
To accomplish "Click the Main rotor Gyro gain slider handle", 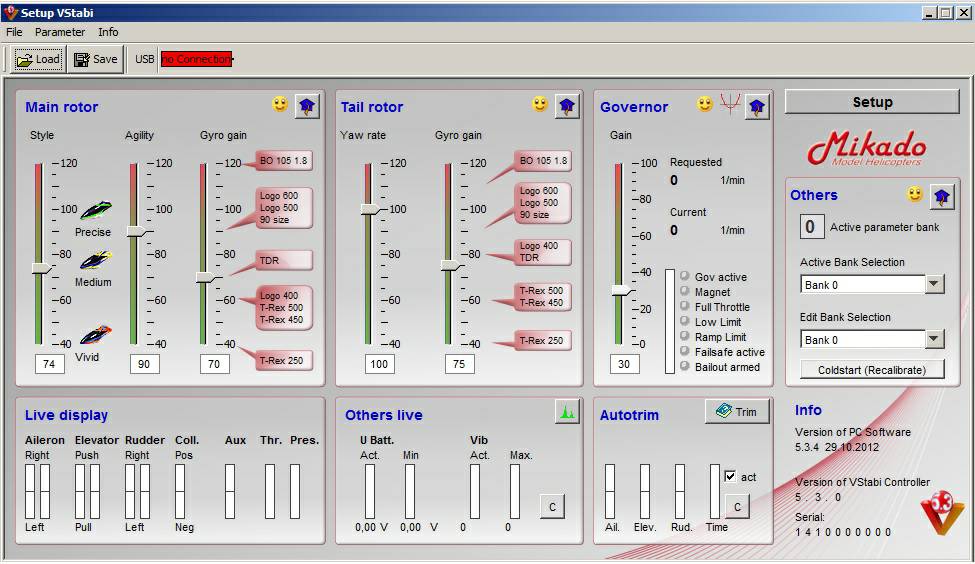I will 206,277.
